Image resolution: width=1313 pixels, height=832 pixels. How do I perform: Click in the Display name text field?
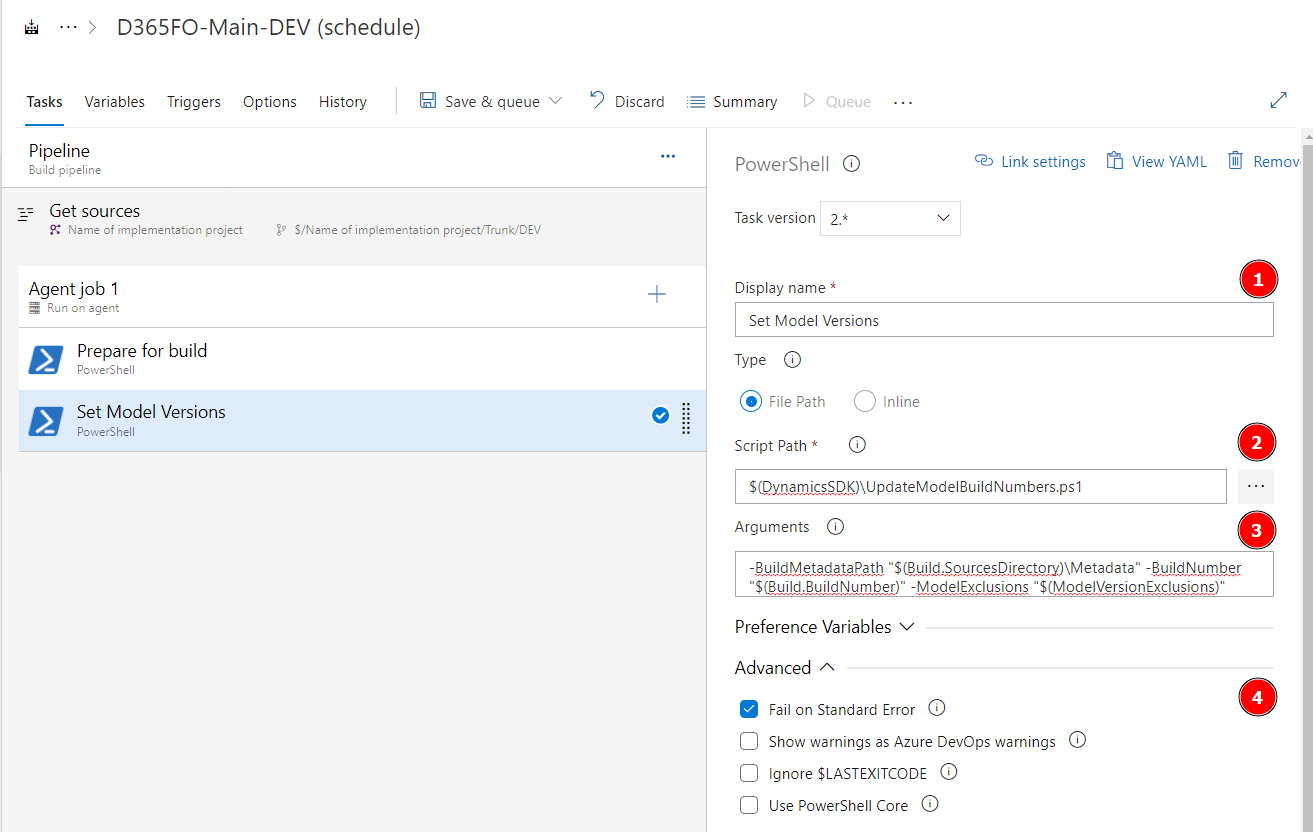(1003, 321)
